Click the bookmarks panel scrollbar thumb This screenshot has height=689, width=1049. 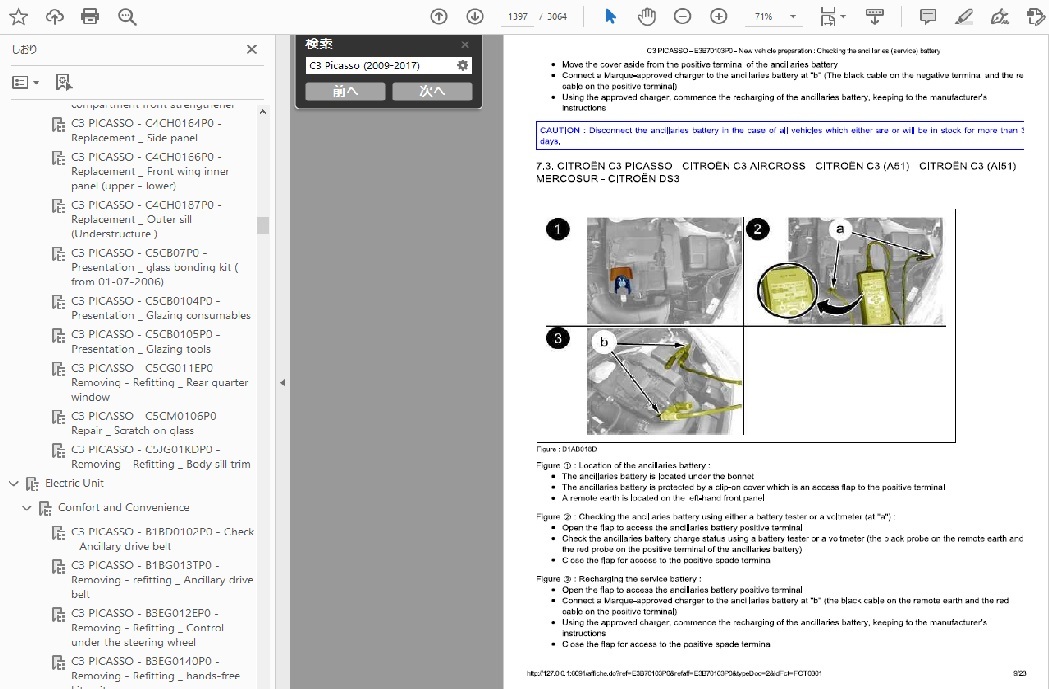click(x=263, y=225)
